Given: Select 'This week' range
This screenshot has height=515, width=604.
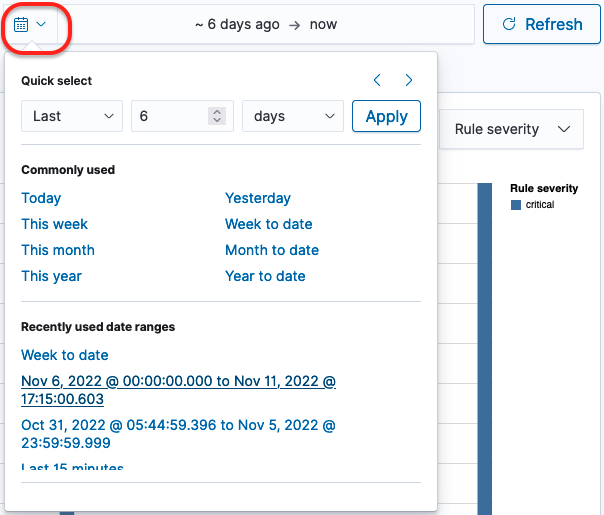Looking at the screenshot, I should click(x=54, y=224).
